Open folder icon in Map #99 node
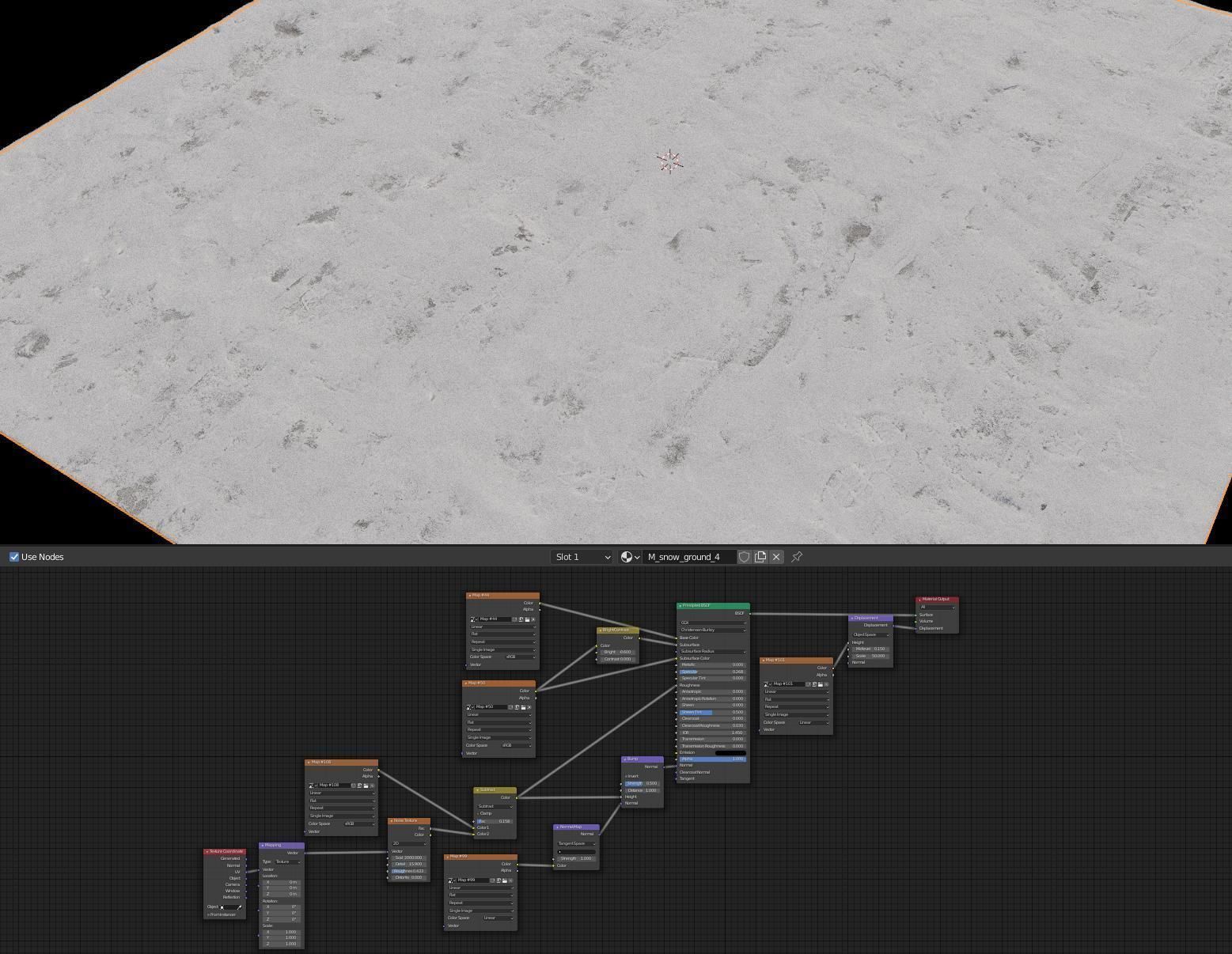 click(505, 880)
